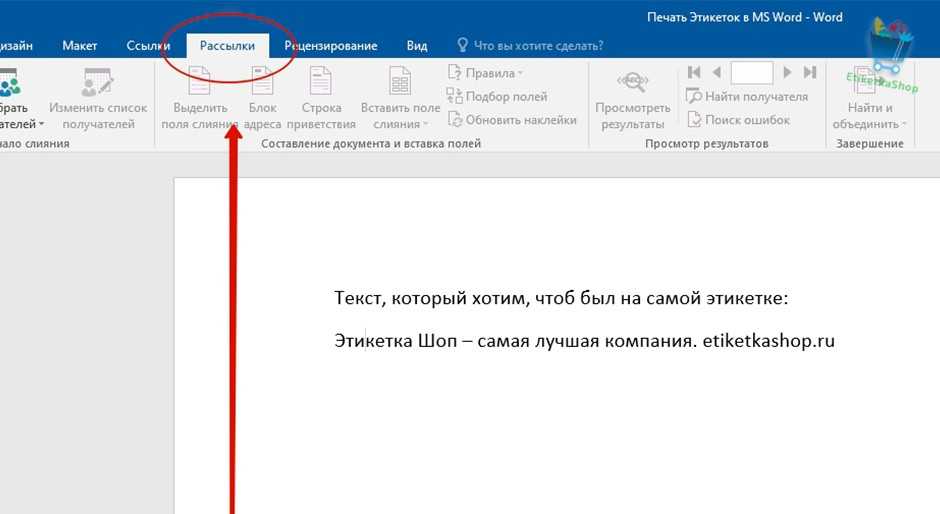
Task: Go to the first record
Action: click(x=695, y=72)
